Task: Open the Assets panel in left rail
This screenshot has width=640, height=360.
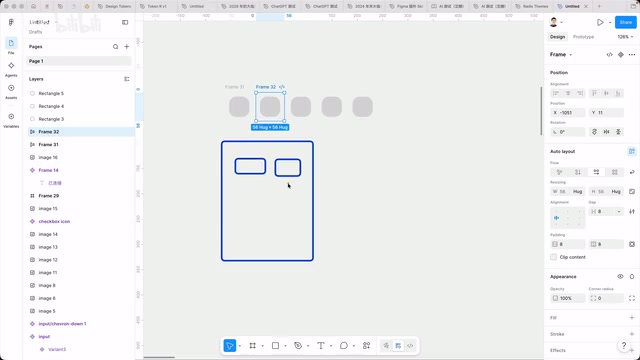Action: coord(11,91)
